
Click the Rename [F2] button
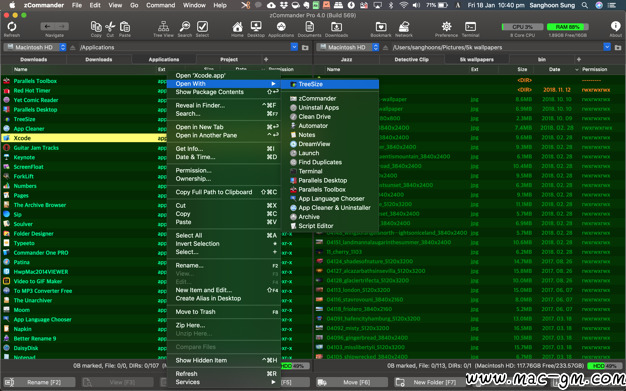[39, 382]
